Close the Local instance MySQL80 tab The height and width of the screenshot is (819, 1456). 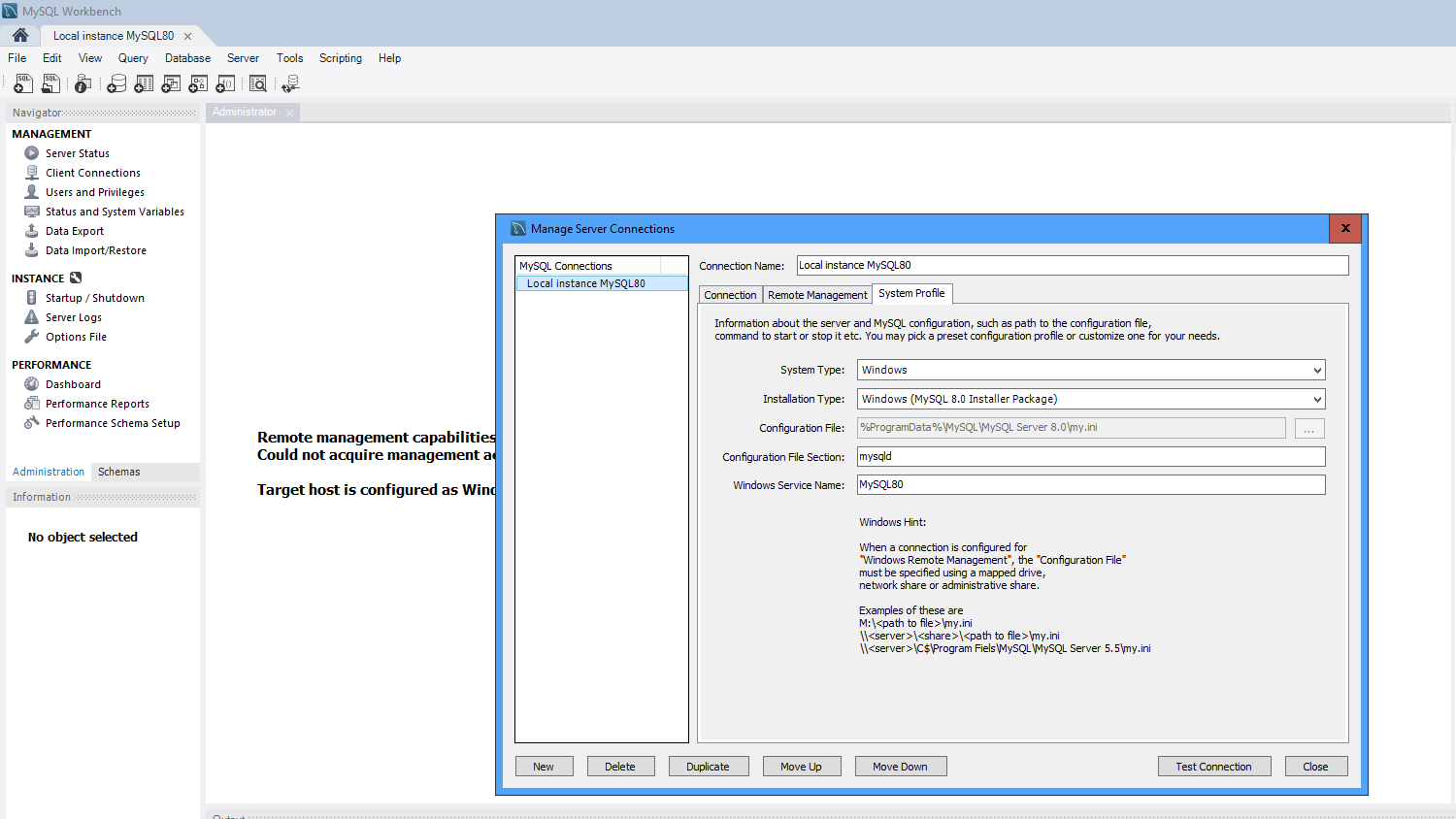point(187,36)
